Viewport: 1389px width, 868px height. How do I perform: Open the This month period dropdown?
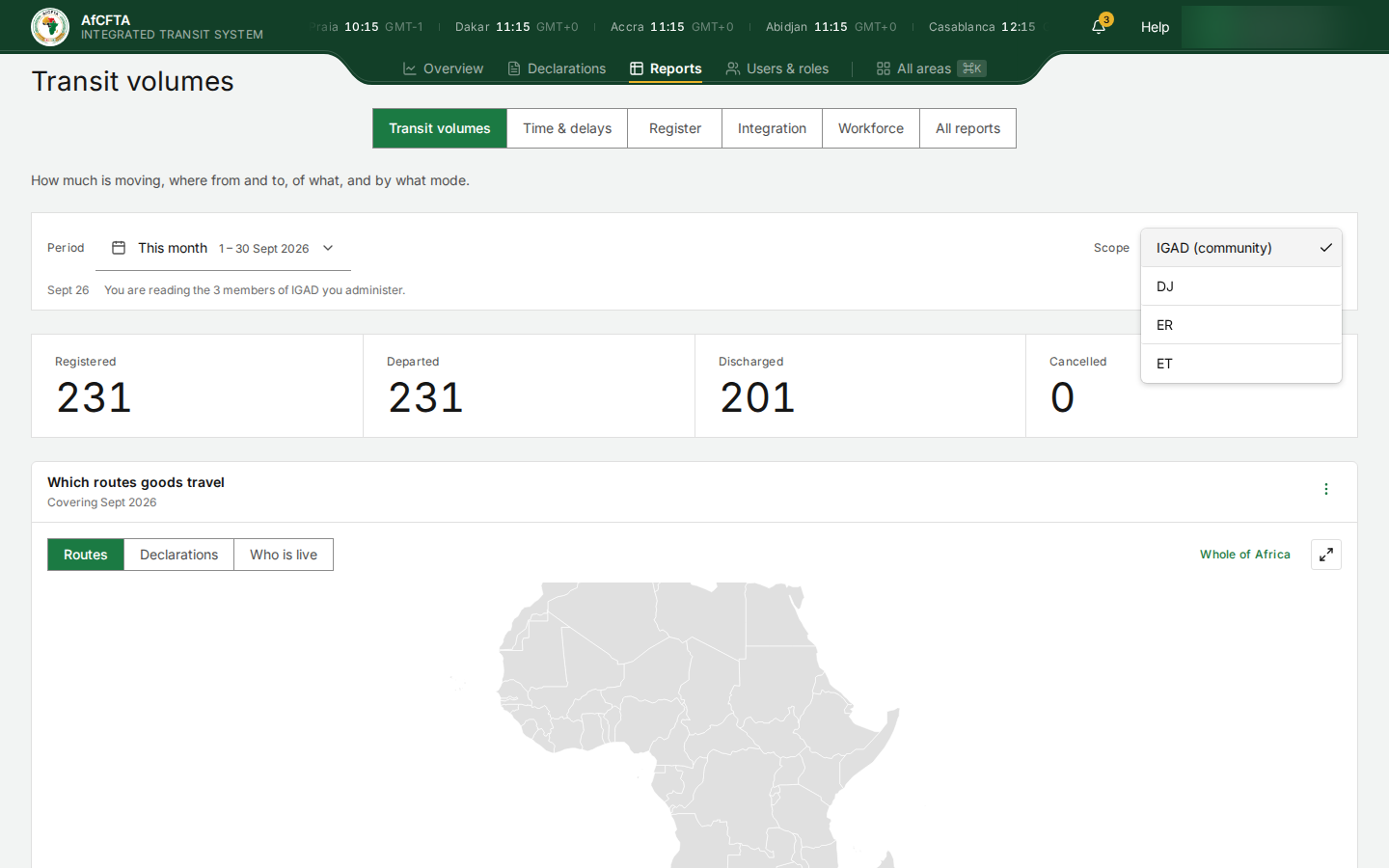click(223, 248)
